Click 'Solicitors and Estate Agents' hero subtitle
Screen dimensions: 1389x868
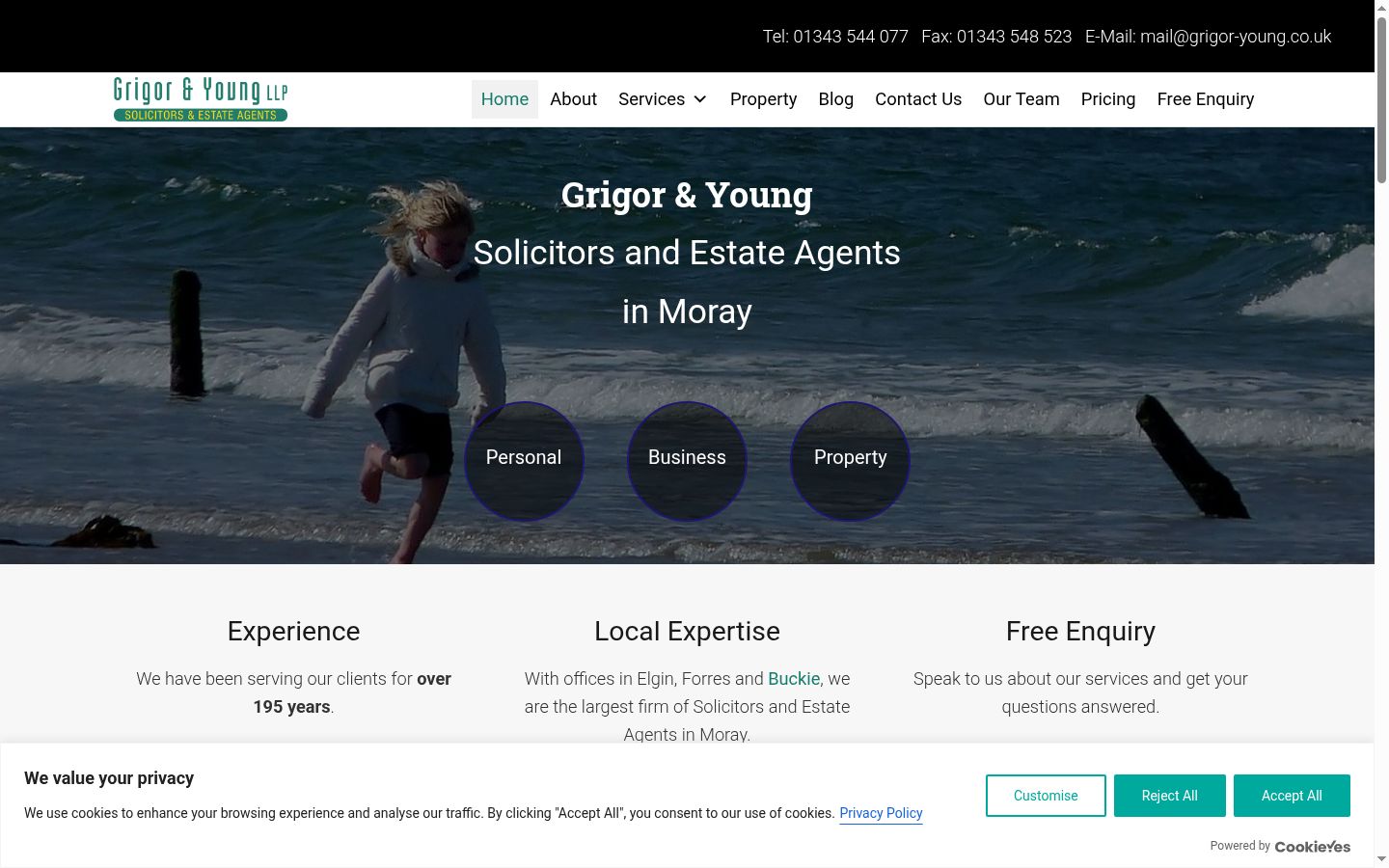pyautogui.click(x=687, y=253)
